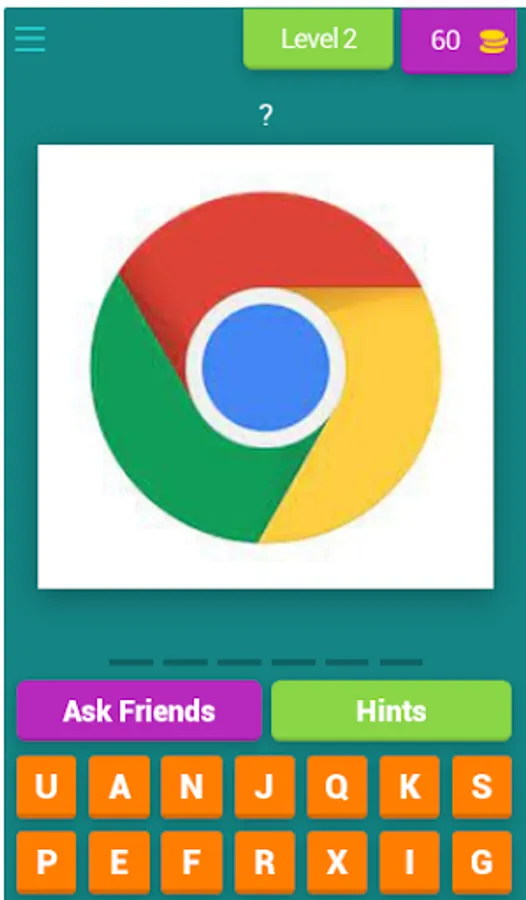Click the Chrome logo picture
The width and height of the screenshot is (526, 900).
pos(265,367)
